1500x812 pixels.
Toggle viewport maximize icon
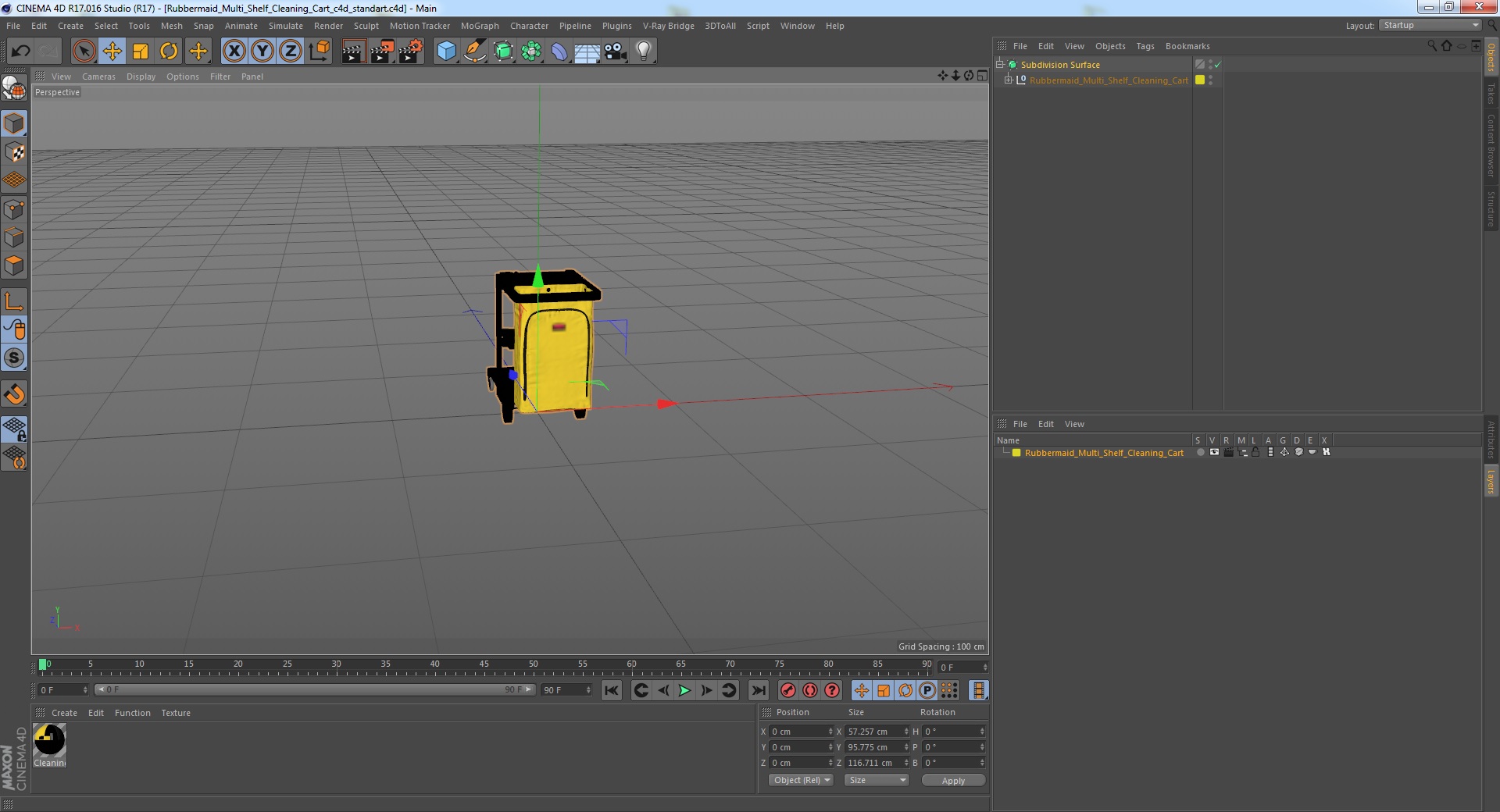tap(982, 76)
